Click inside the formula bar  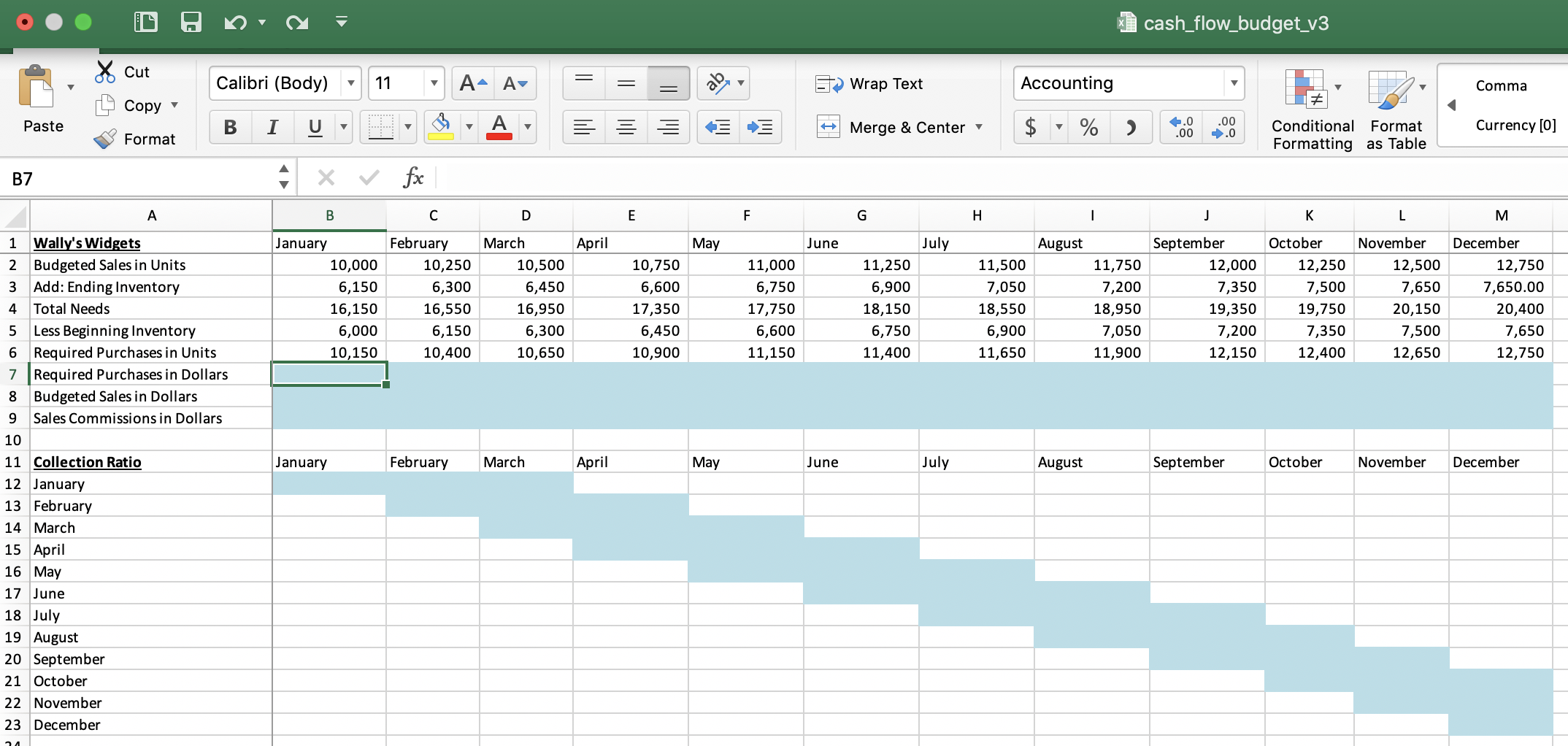[x=730, y=177]
